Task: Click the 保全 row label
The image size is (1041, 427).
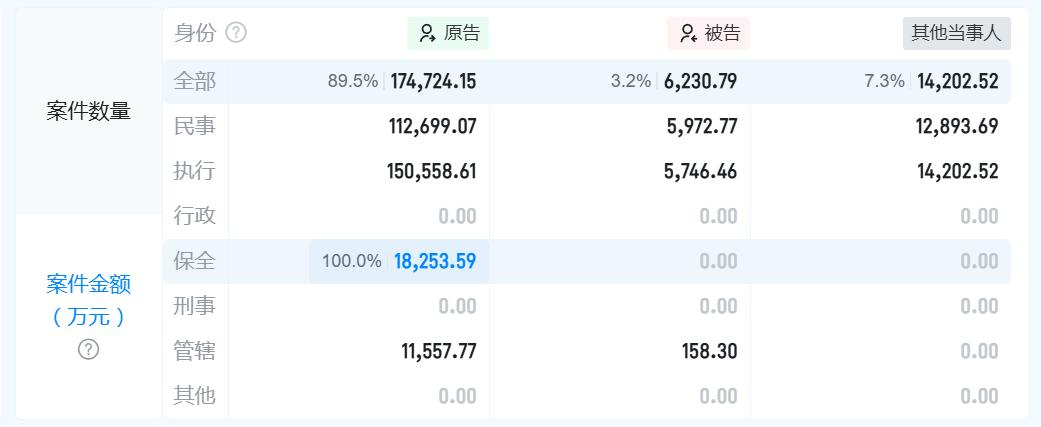Action: [194, 261]
